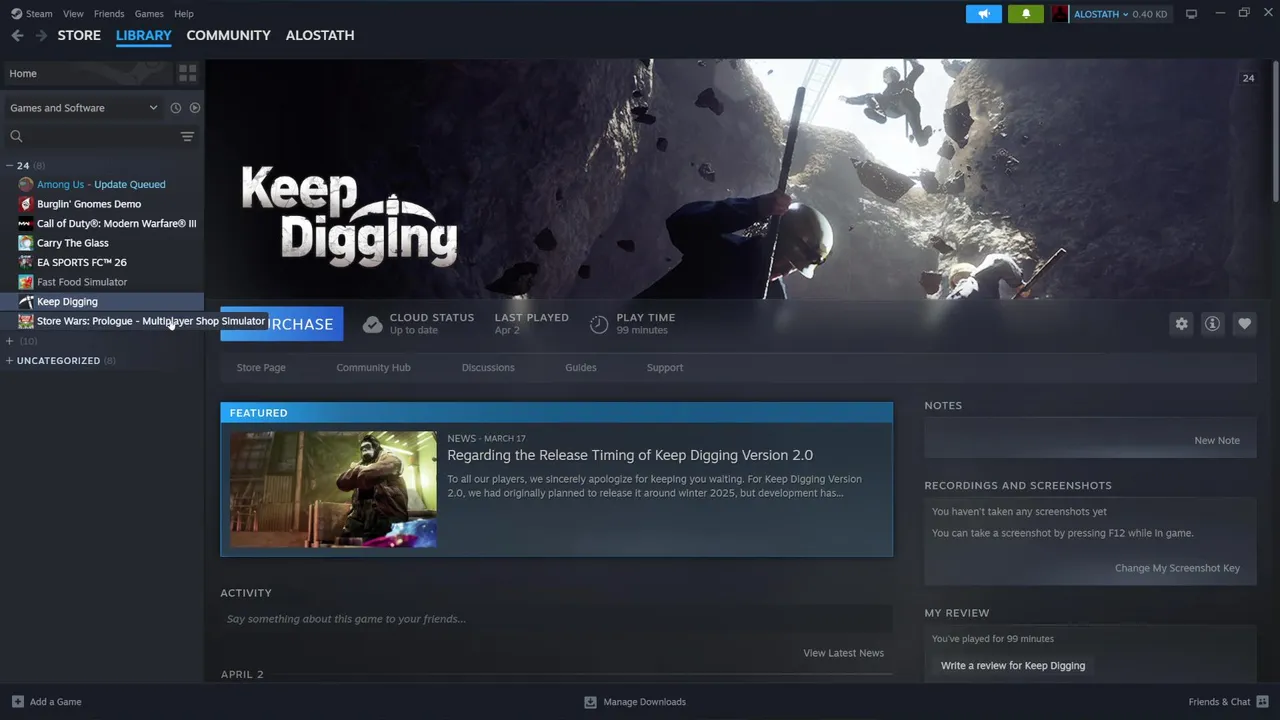Click the Add a Game plus icon
The height and width of the screenshot is (720, 1280).
(x=17, y=702)
